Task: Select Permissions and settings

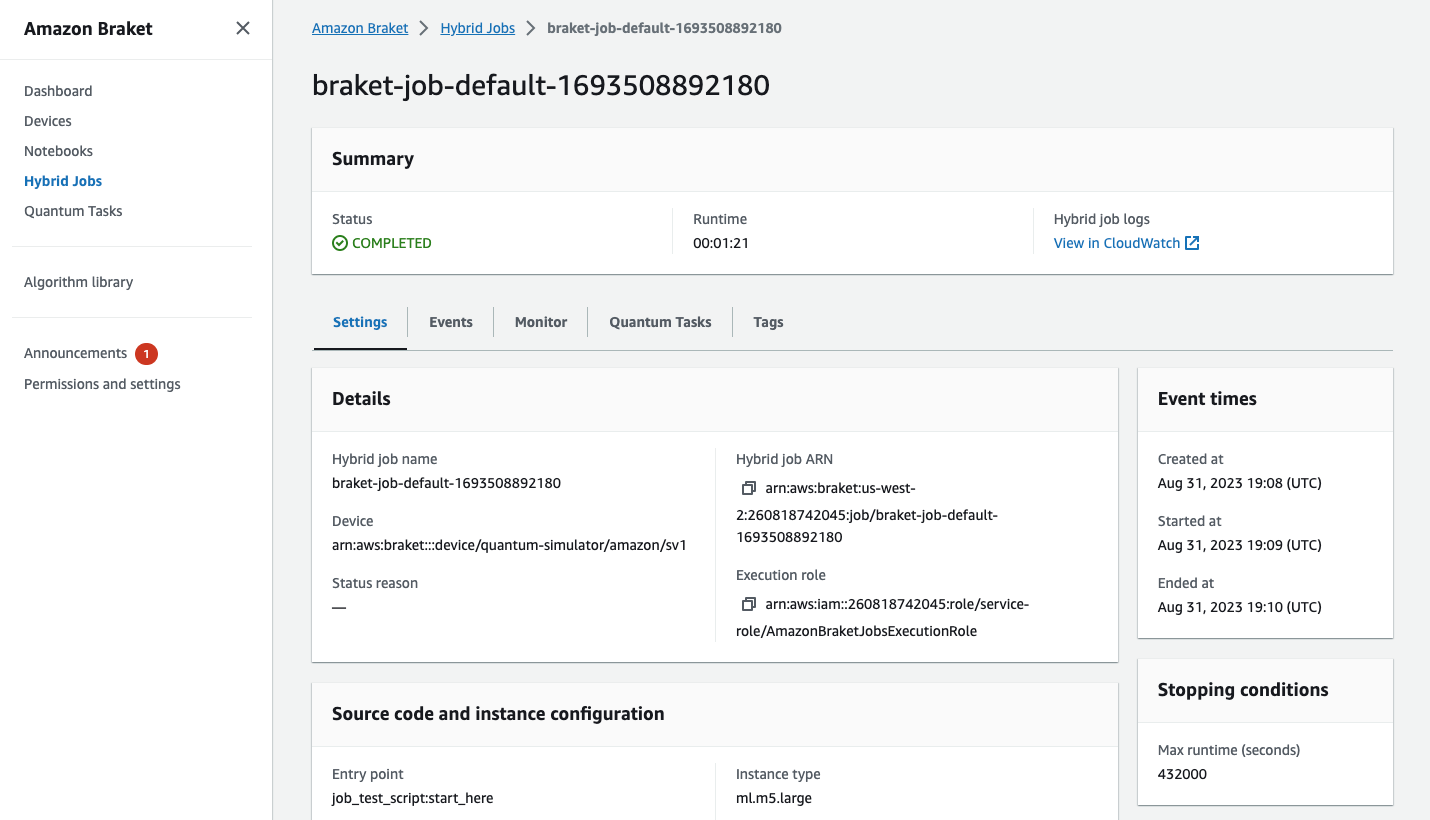Action: 101,383
